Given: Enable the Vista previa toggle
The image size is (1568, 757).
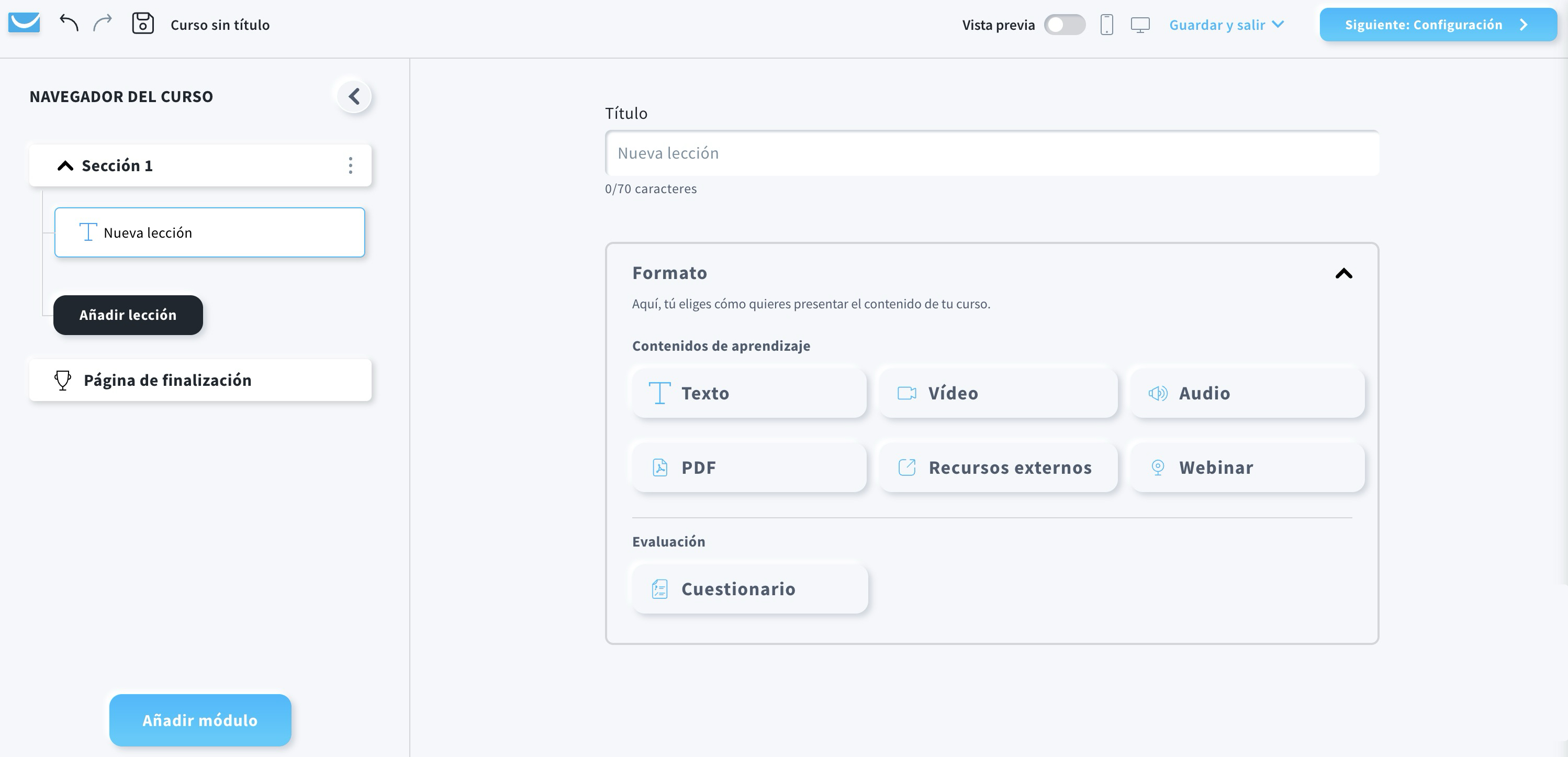Looking at the screenshot, I should pyautogui.click(x=1065, y=25).
